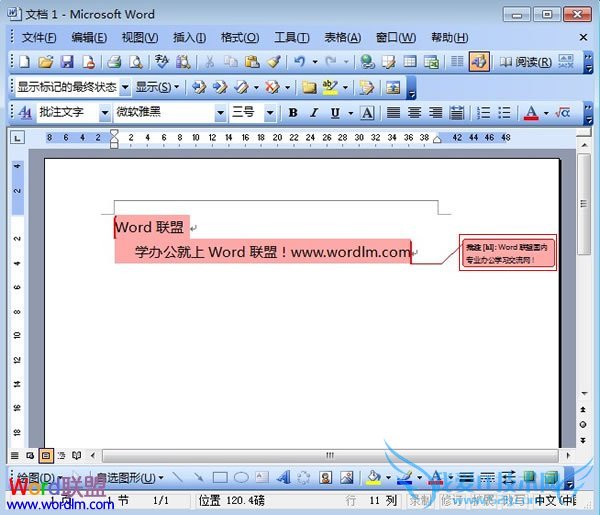Select the Format Painter brush icon
Viewport: 600px width, 515px height.
pyautogui.click(x=274, y=61)
